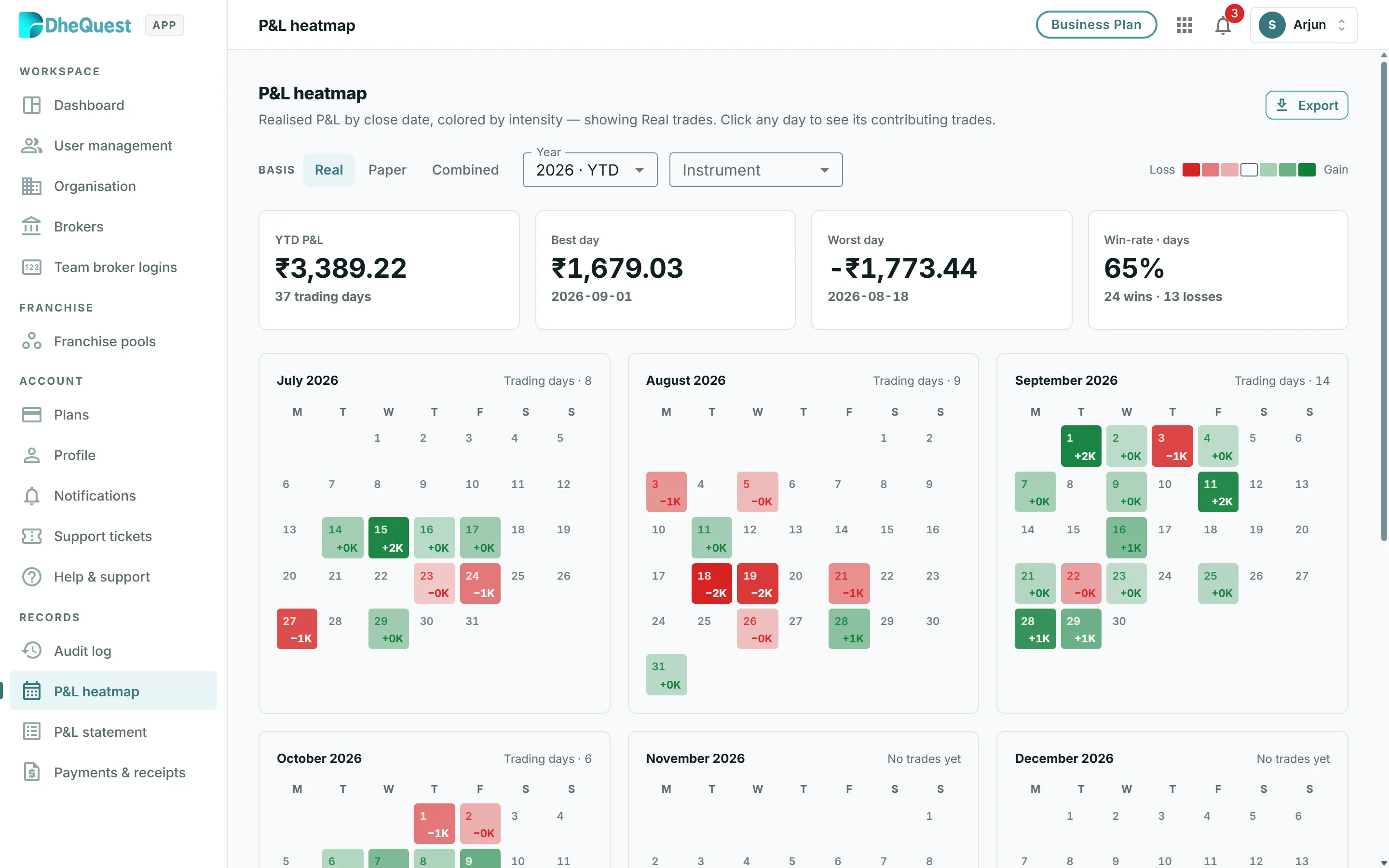The height and width of the screenshot is (868, 1389).
Task: Click the Organisation building icon
Action: (x=31, y=186)
